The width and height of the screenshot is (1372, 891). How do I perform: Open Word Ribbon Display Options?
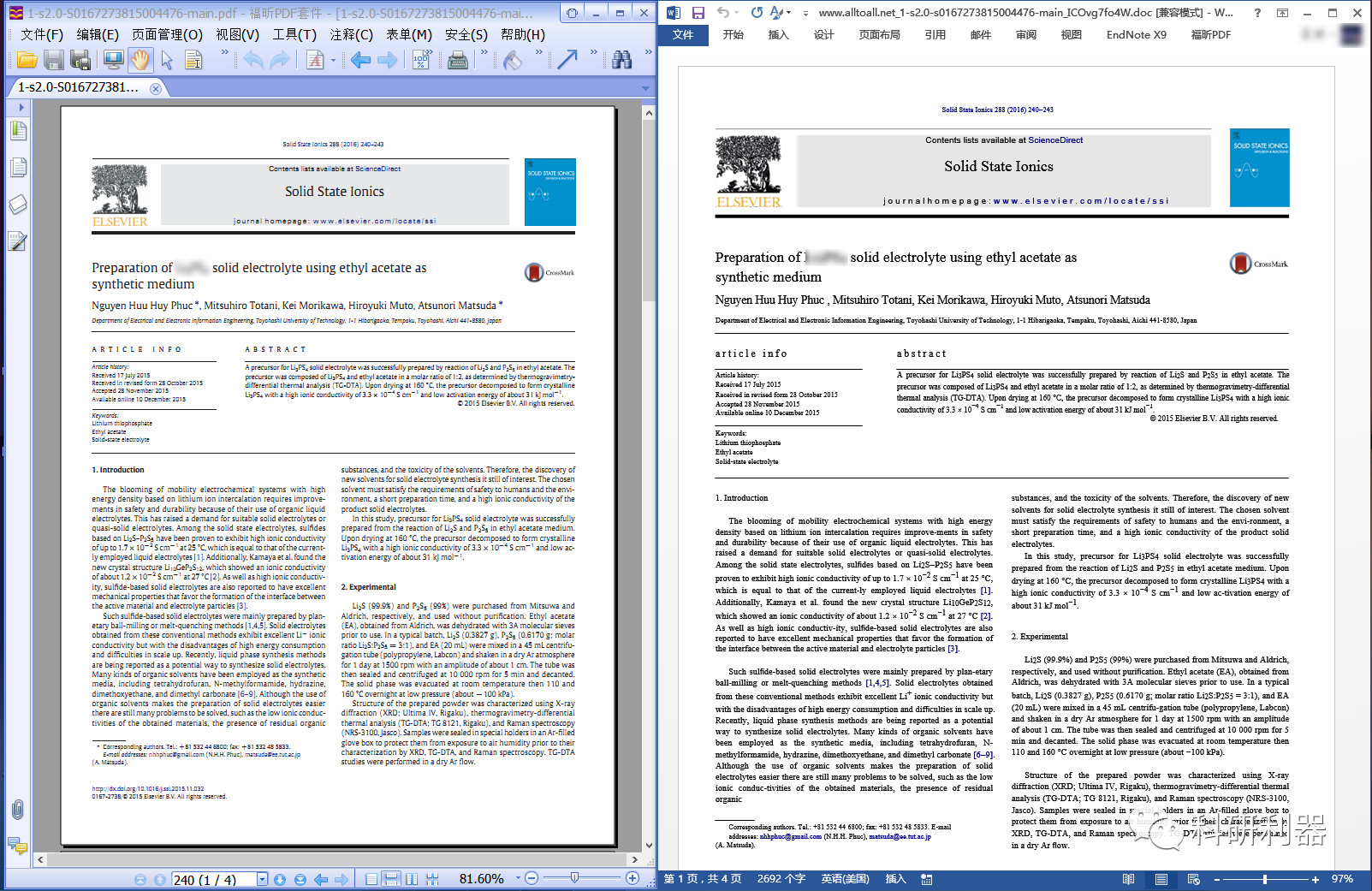[1282, 13]
